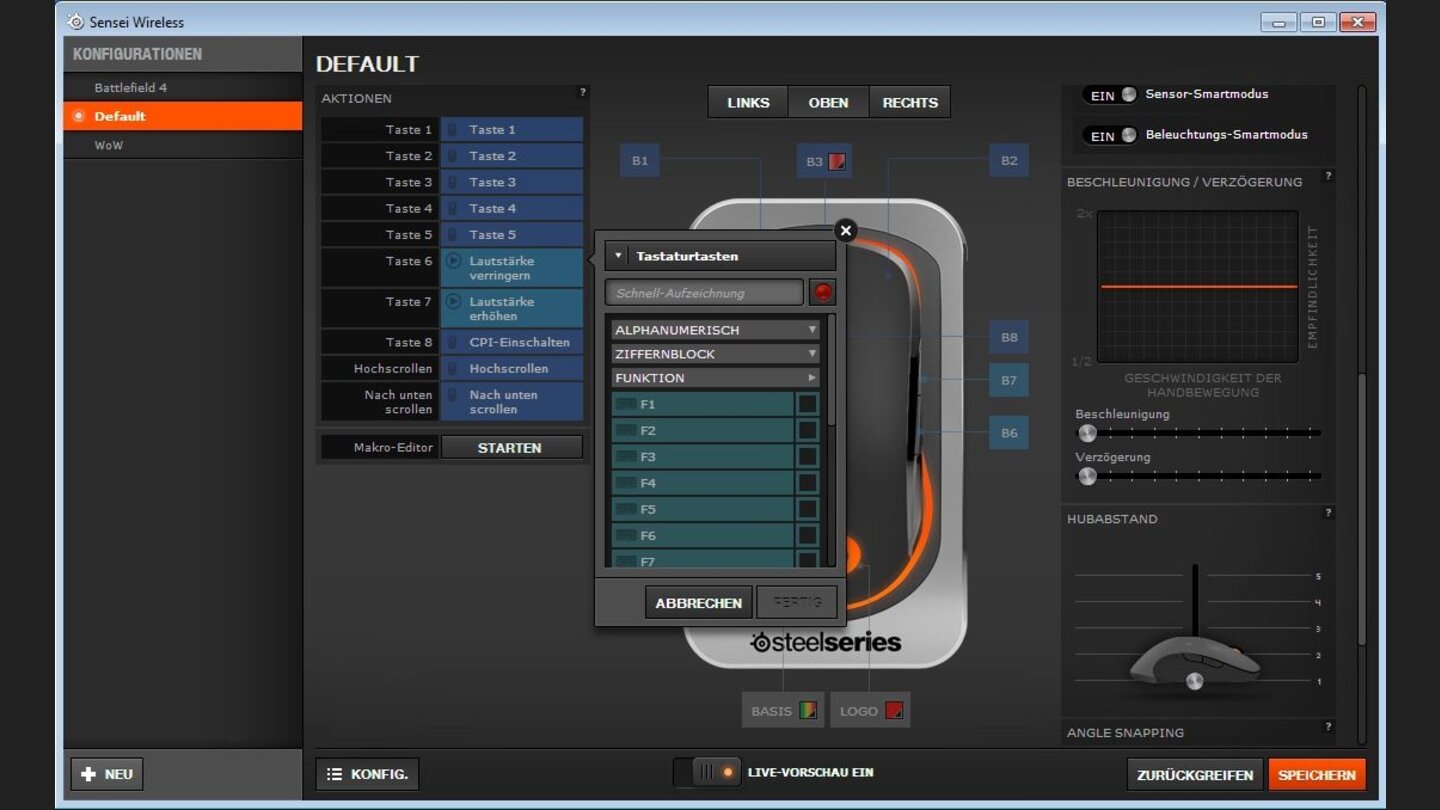Save settings with SPEICHERN
The width and height of the screenshot is (1440, 810).
coord(1317,774)
